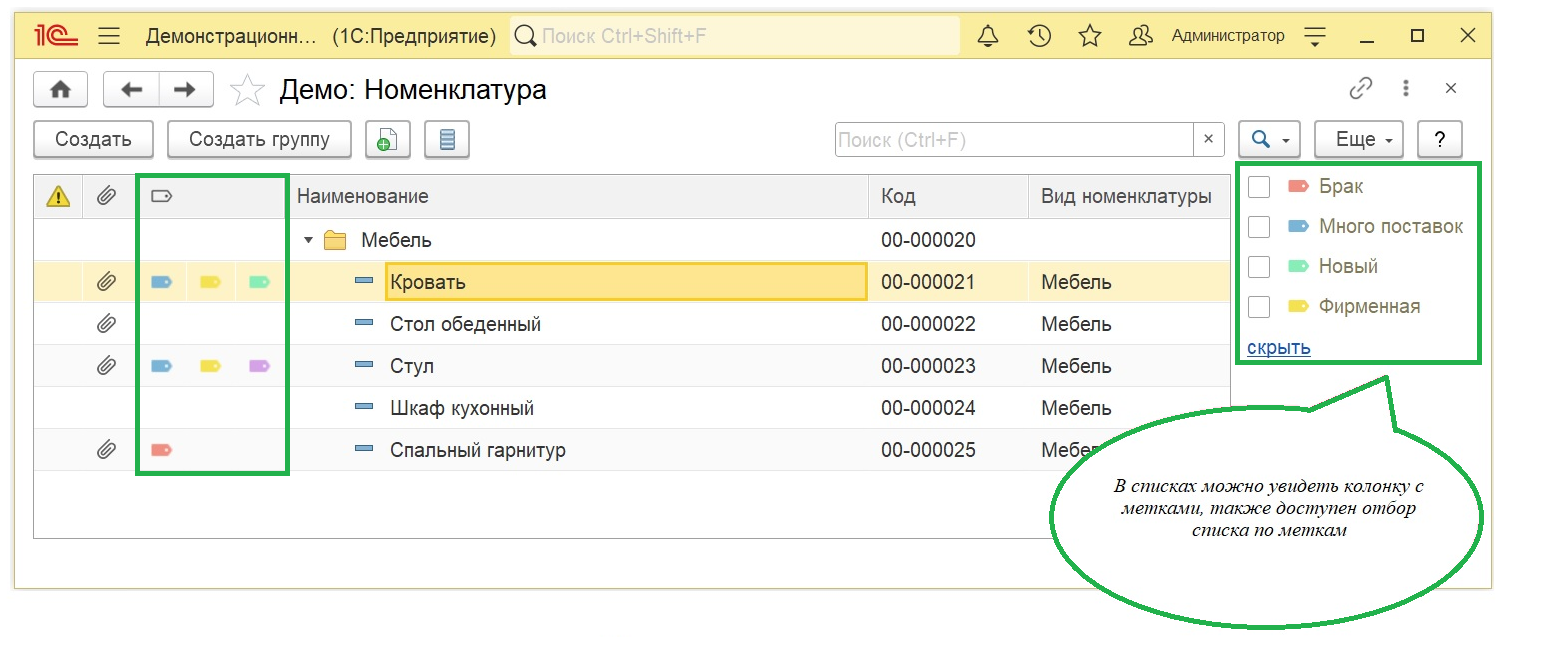The height and width of the screenshot is (656, 1544).
Task: Click the скрыть link
Action: 1278,347
